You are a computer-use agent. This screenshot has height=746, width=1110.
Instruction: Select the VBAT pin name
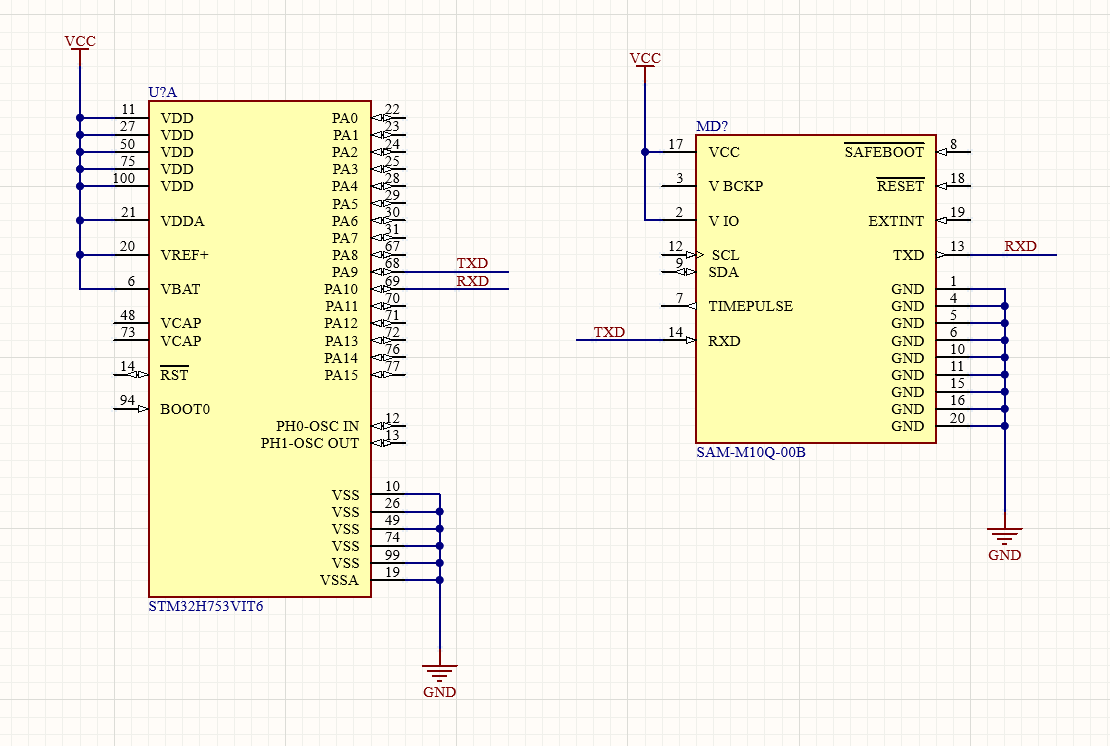tap(180, 289)
